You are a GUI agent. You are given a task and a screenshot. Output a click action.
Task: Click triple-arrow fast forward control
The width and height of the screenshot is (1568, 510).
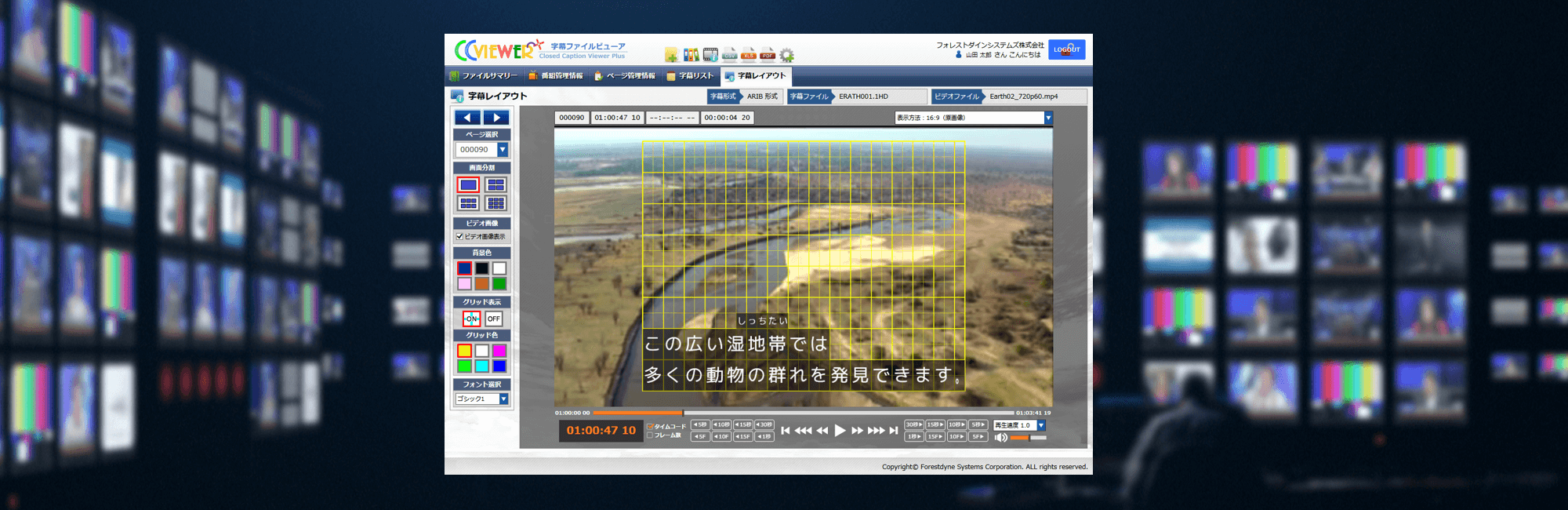(x=876, y=431)
